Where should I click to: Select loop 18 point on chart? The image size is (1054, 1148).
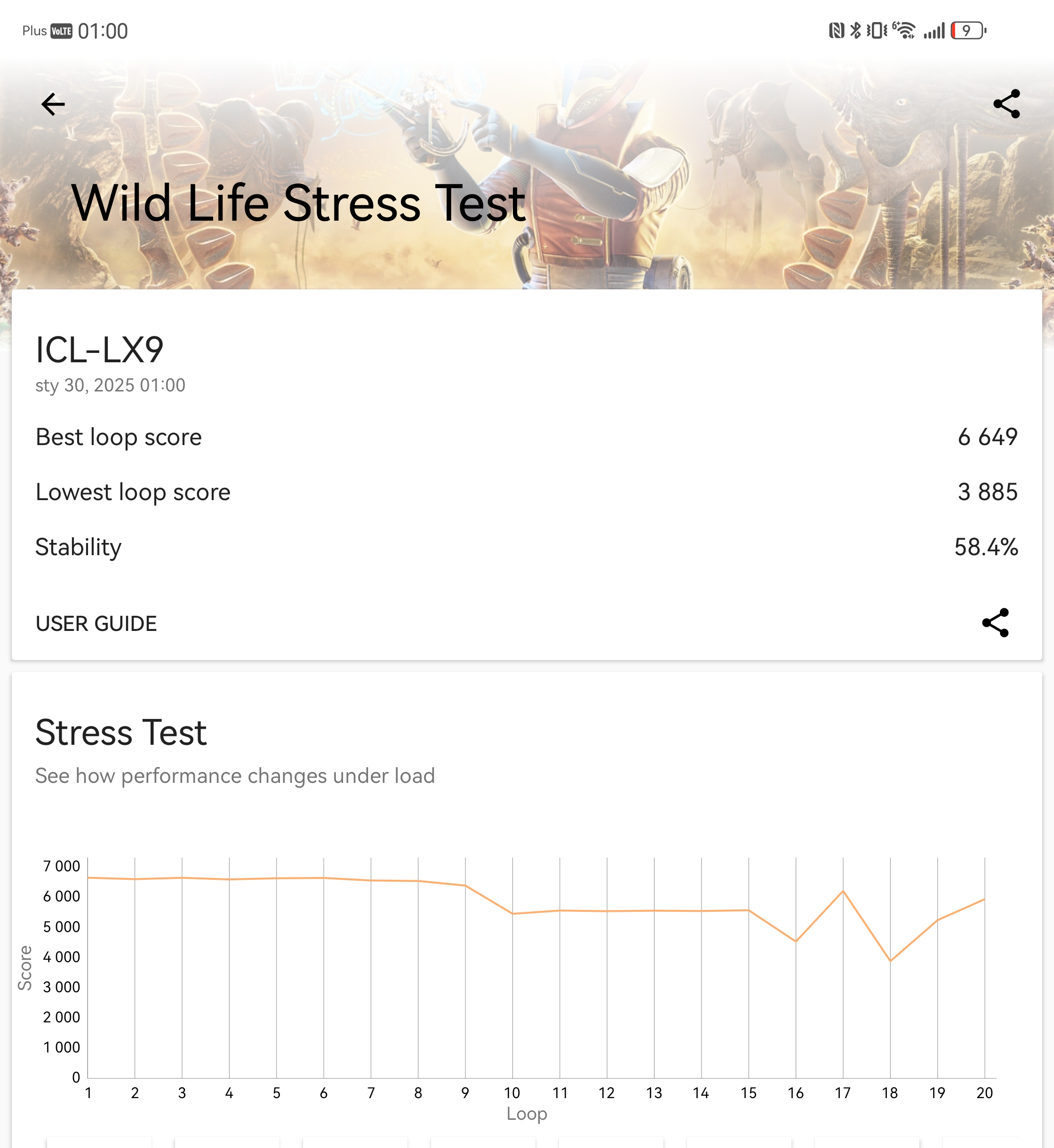[x=890, y=961]
